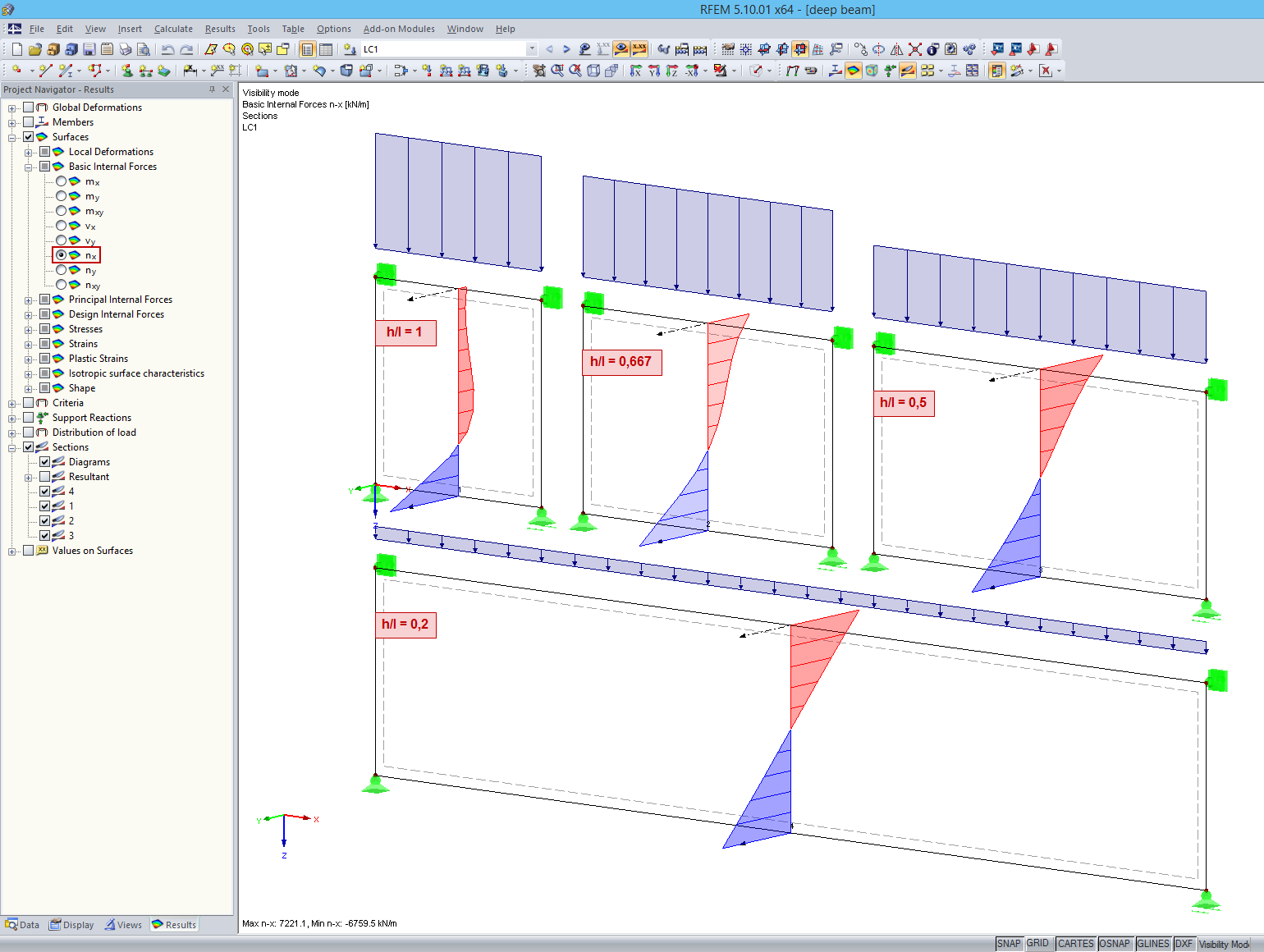
Task: Undo the last action
Action: coord(168,49)
